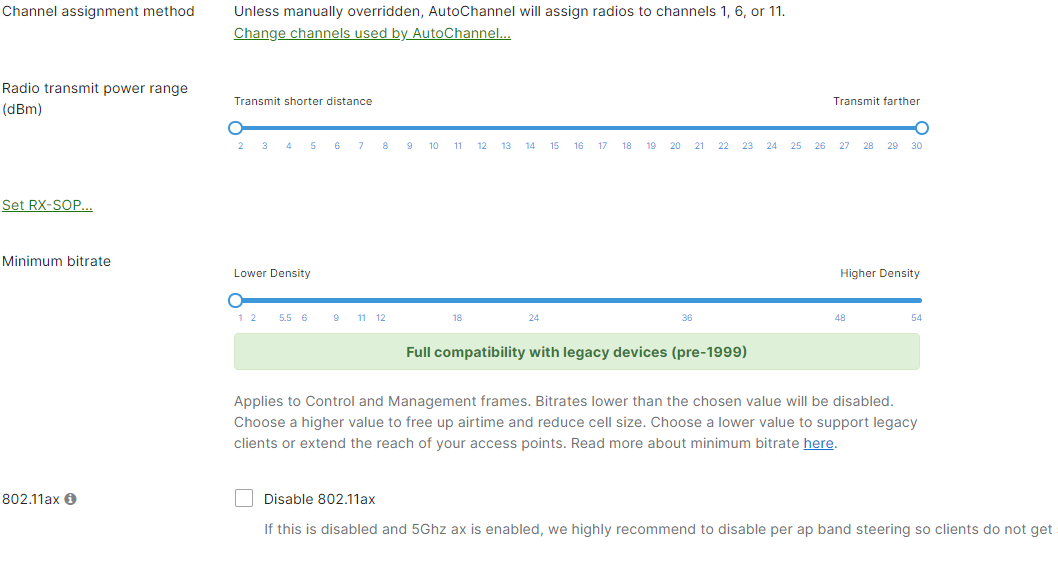Viewport: 1058px width, 586px height.
Task: Click the left handle of transmit power slider
Action: (x=235, y=128)
